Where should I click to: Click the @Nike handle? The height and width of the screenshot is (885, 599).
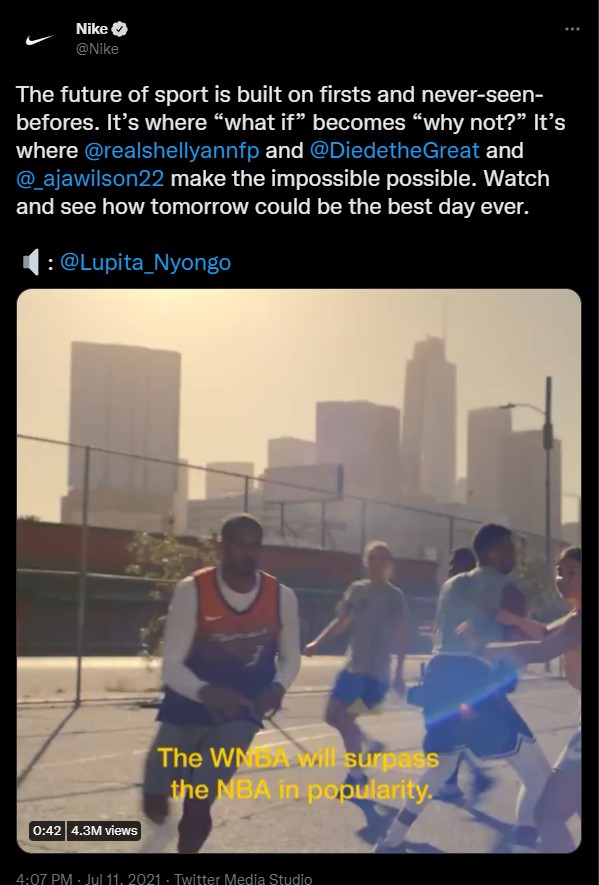coord(97,49)
